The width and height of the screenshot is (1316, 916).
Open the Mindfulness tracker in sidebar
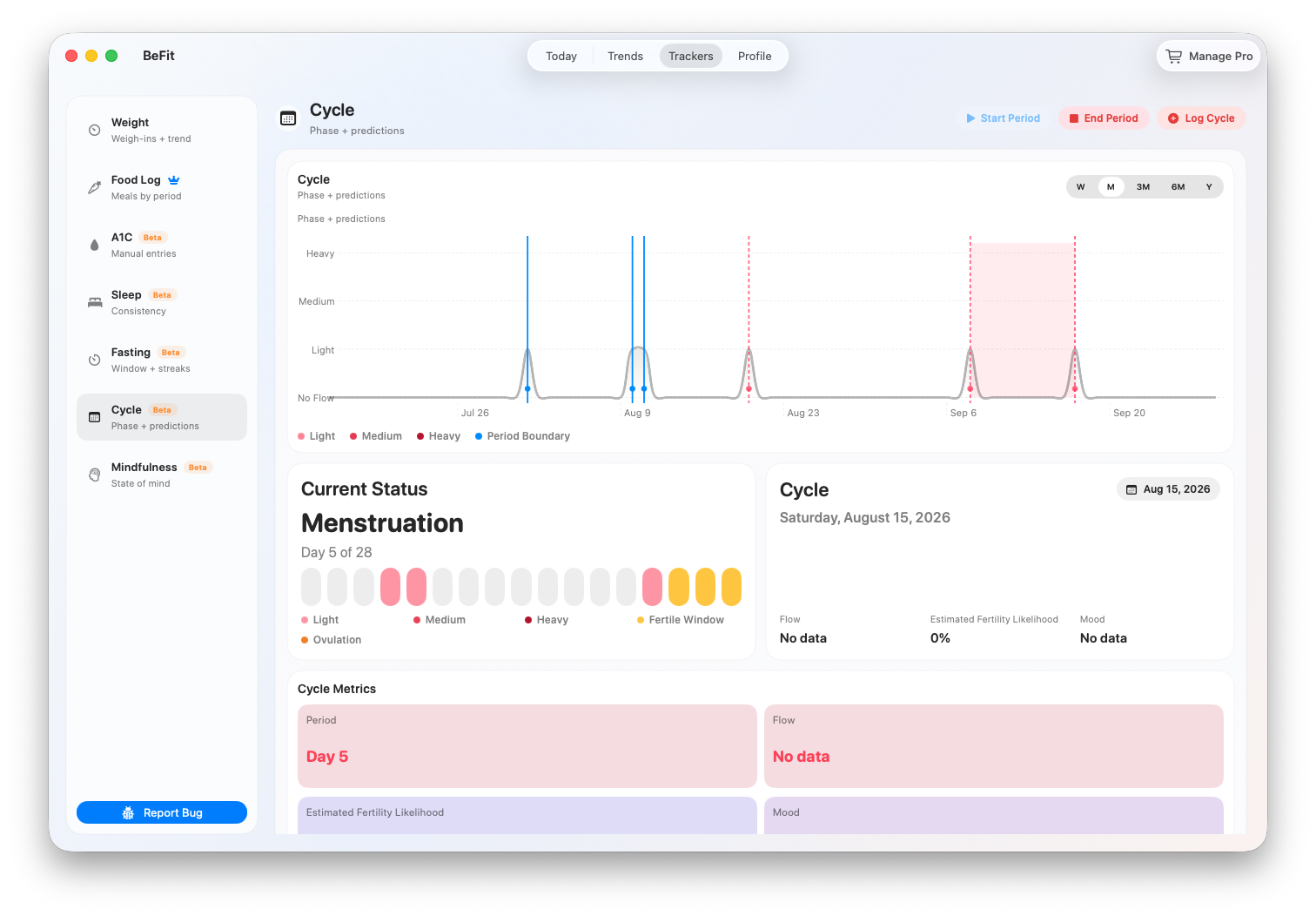point(162,475)
